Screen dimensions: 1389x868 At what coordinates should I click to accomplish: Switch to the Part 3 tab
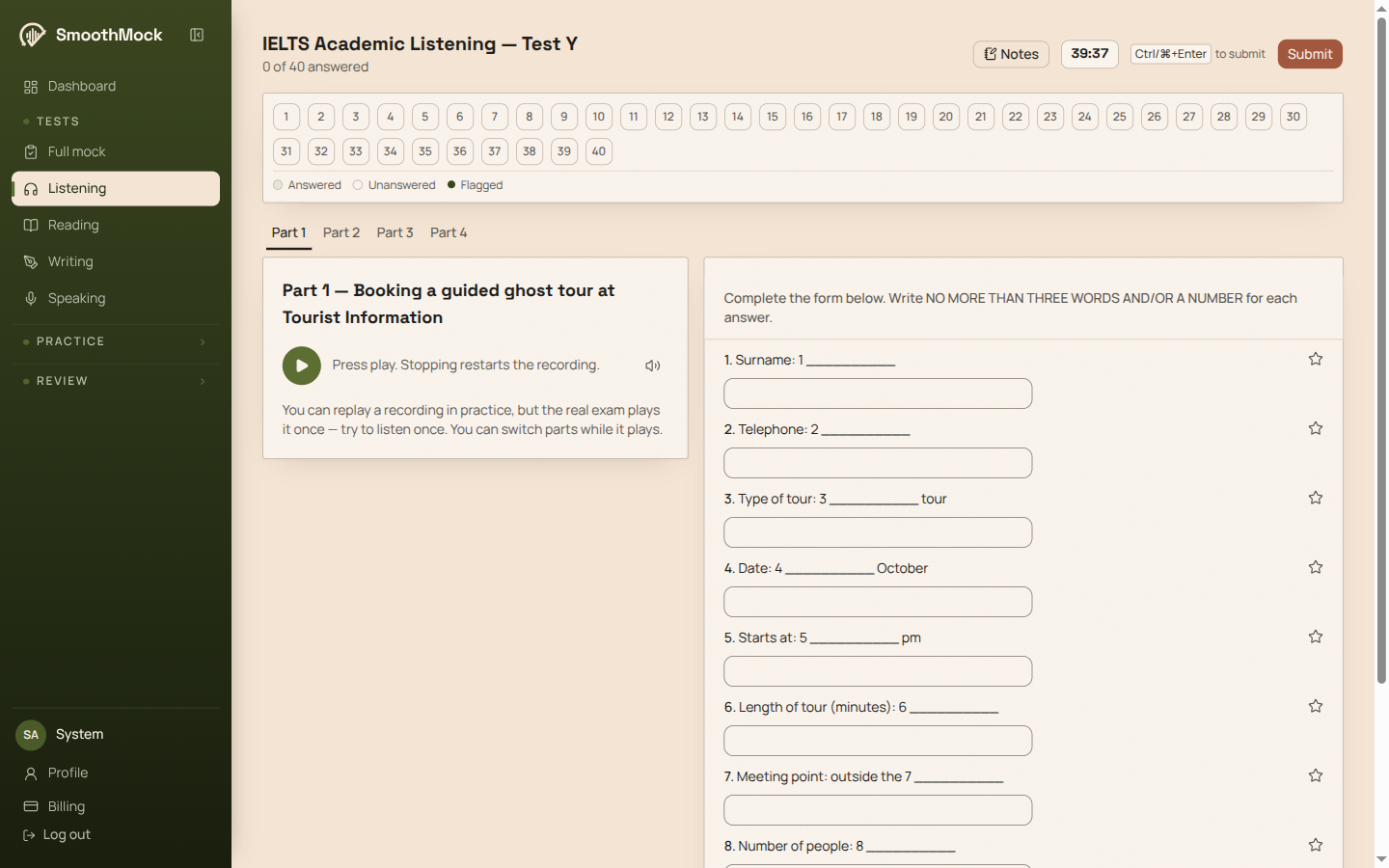pyautogui.click(x=395, y=233)
